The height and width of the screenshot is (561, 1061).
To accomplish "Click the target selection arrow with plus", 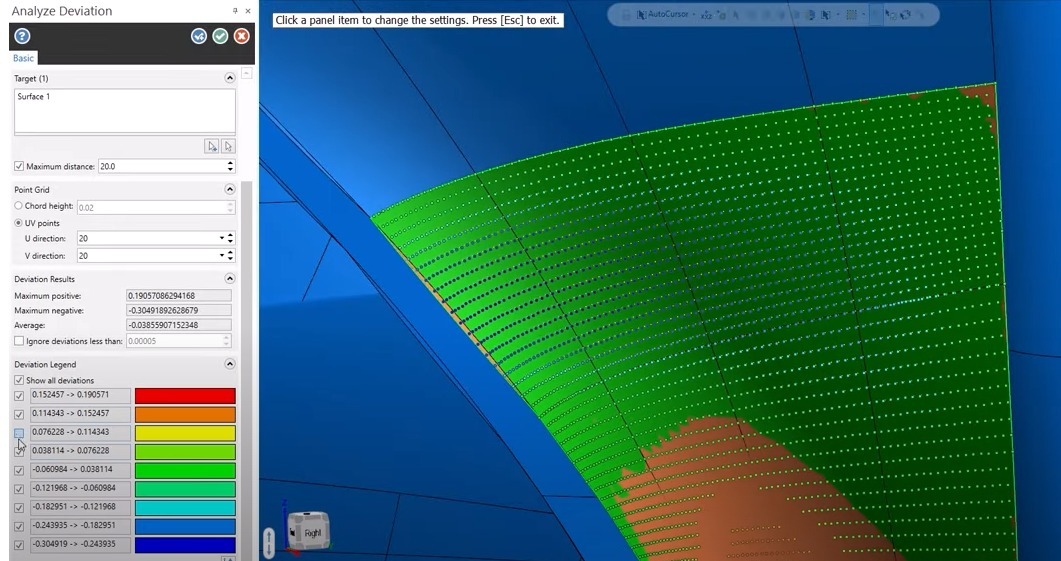I will pos(212,146).
